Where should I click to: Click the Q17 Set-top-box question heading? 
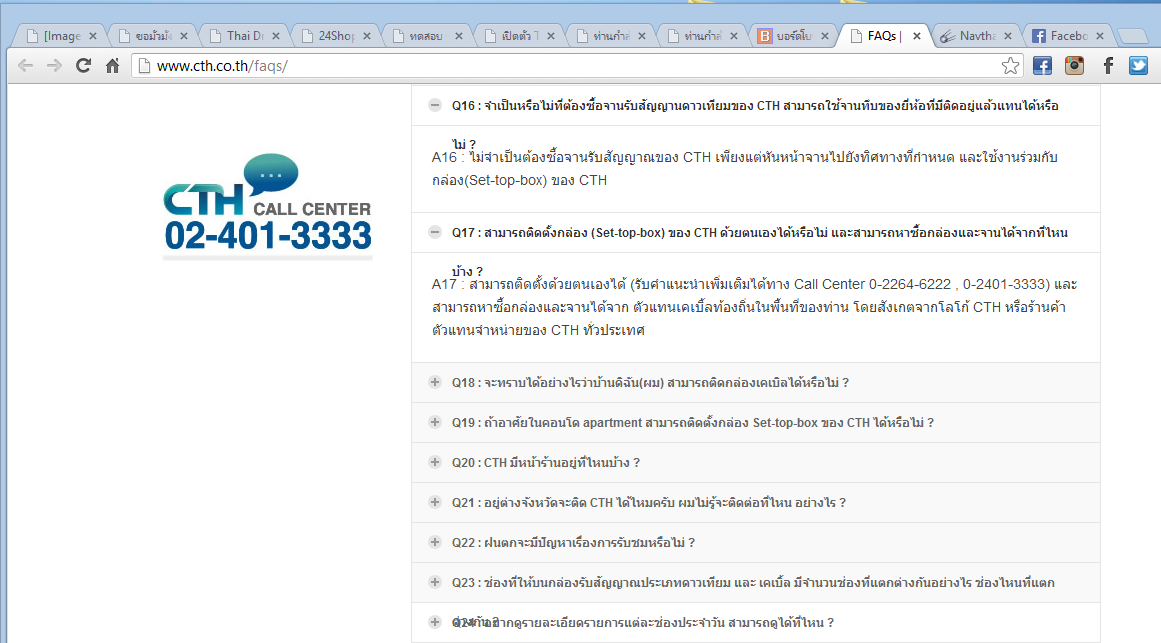click(x=760, y=233)
